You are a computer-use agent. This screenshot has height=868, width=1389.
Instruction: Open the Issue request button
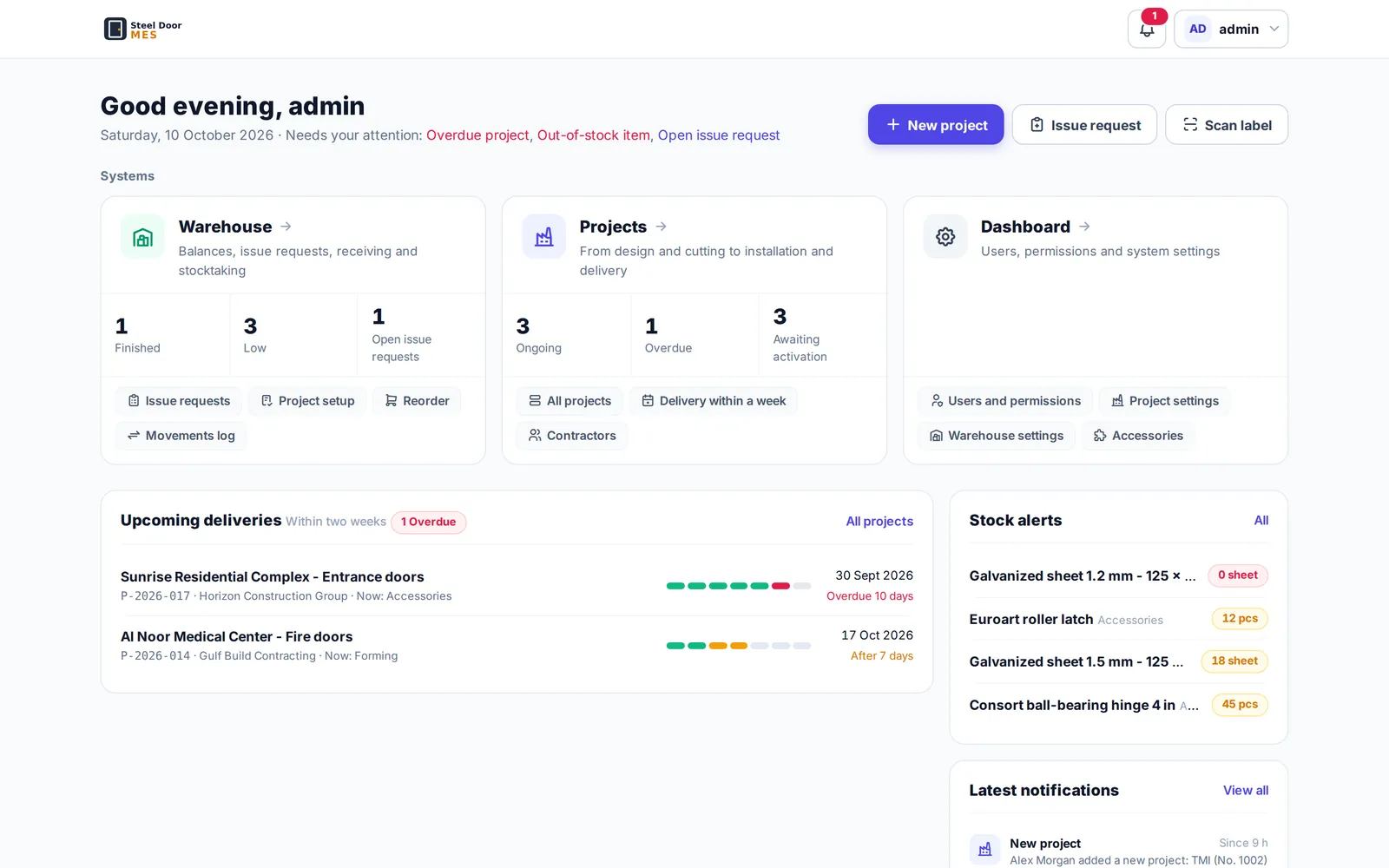point(1084,125)
